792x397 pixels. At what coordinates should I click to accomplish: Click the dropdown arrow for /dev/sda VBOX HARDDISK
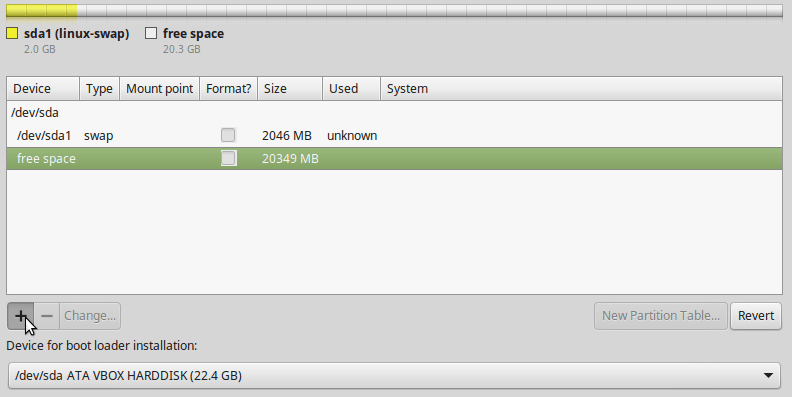tap(768, 376)
